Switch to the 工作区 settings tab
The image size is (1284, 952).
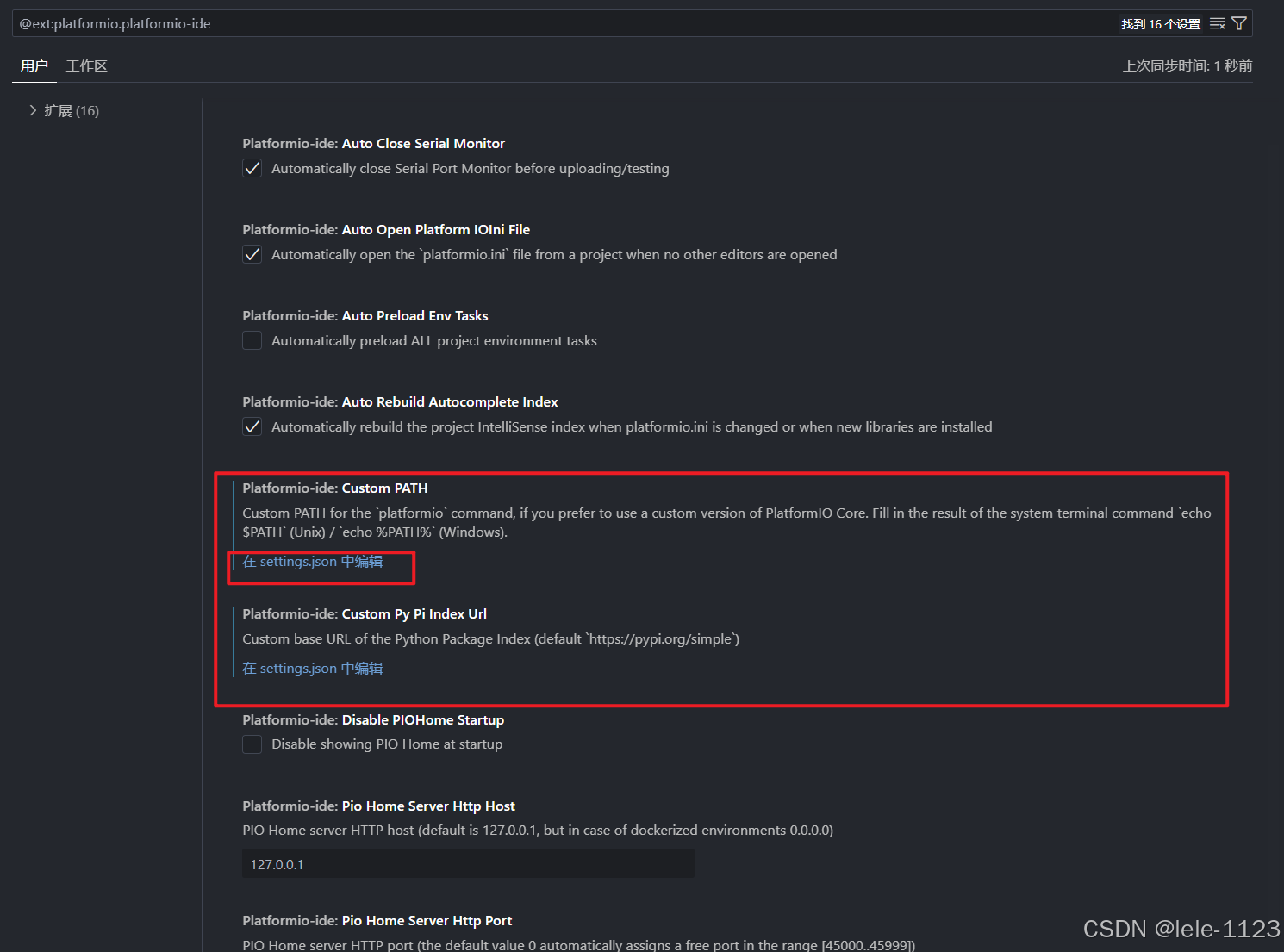pyautogui.click(x=87, y=66)
